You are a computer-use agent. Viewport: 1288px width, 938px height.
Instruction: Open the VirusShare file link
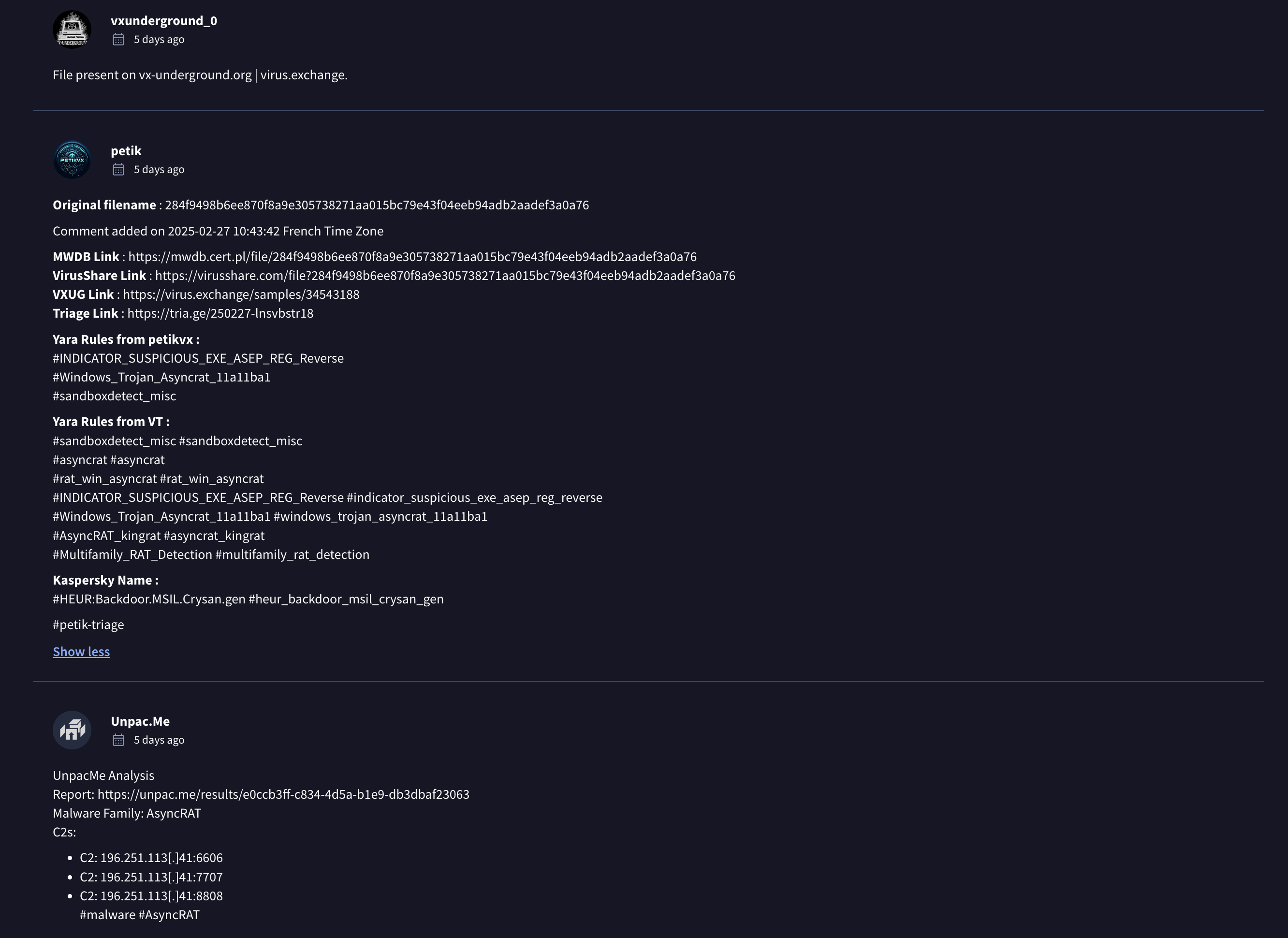445,276
